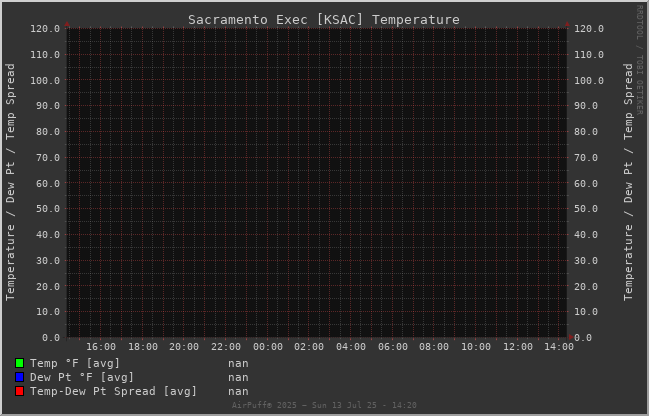Click the 60.0 label on right axis

coord(586,183)
